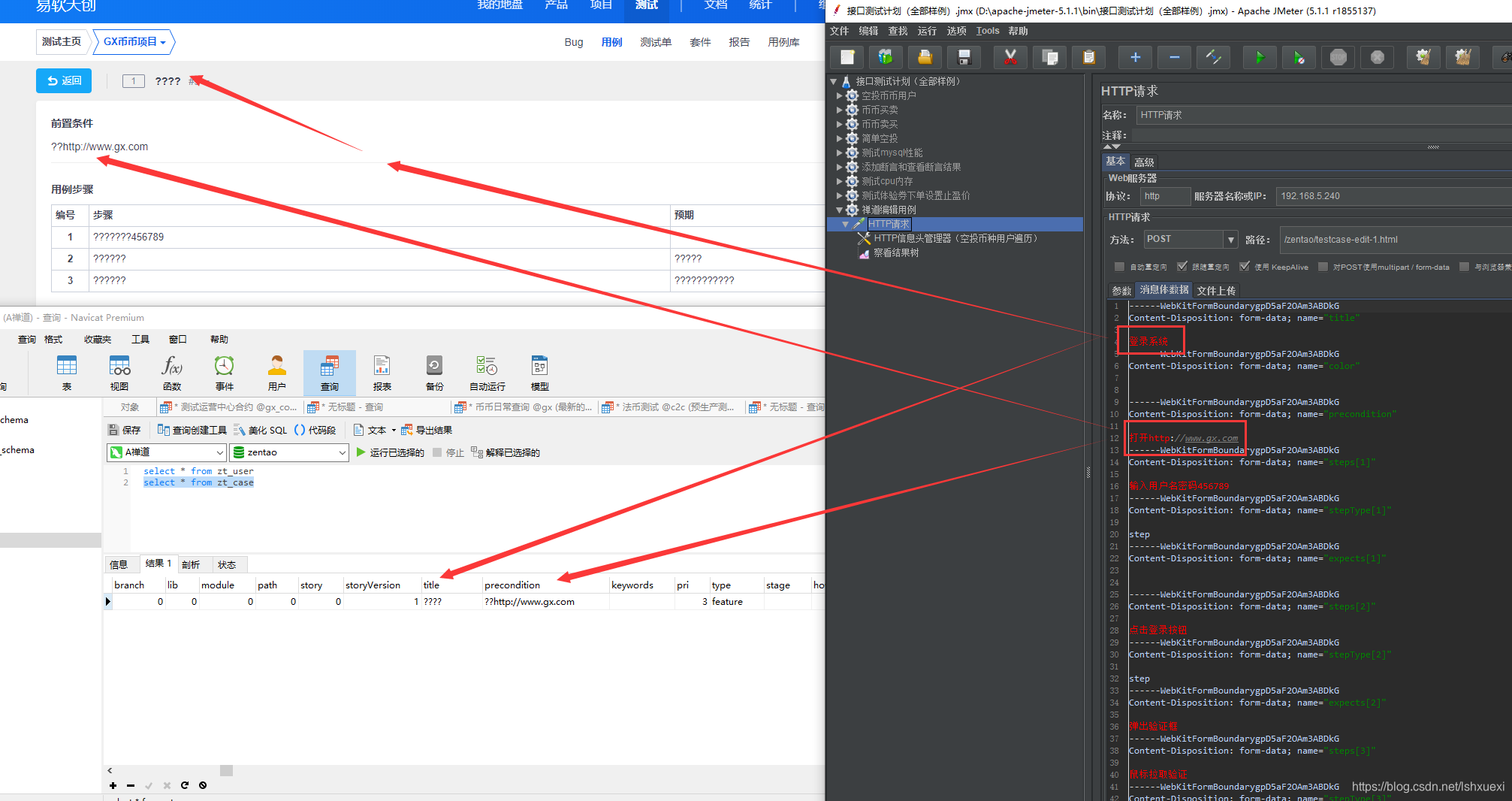This screenshot has height=801, width=1512.
Task: Click 保存 in Navicat query toolbar
Action: coord(125,430)
